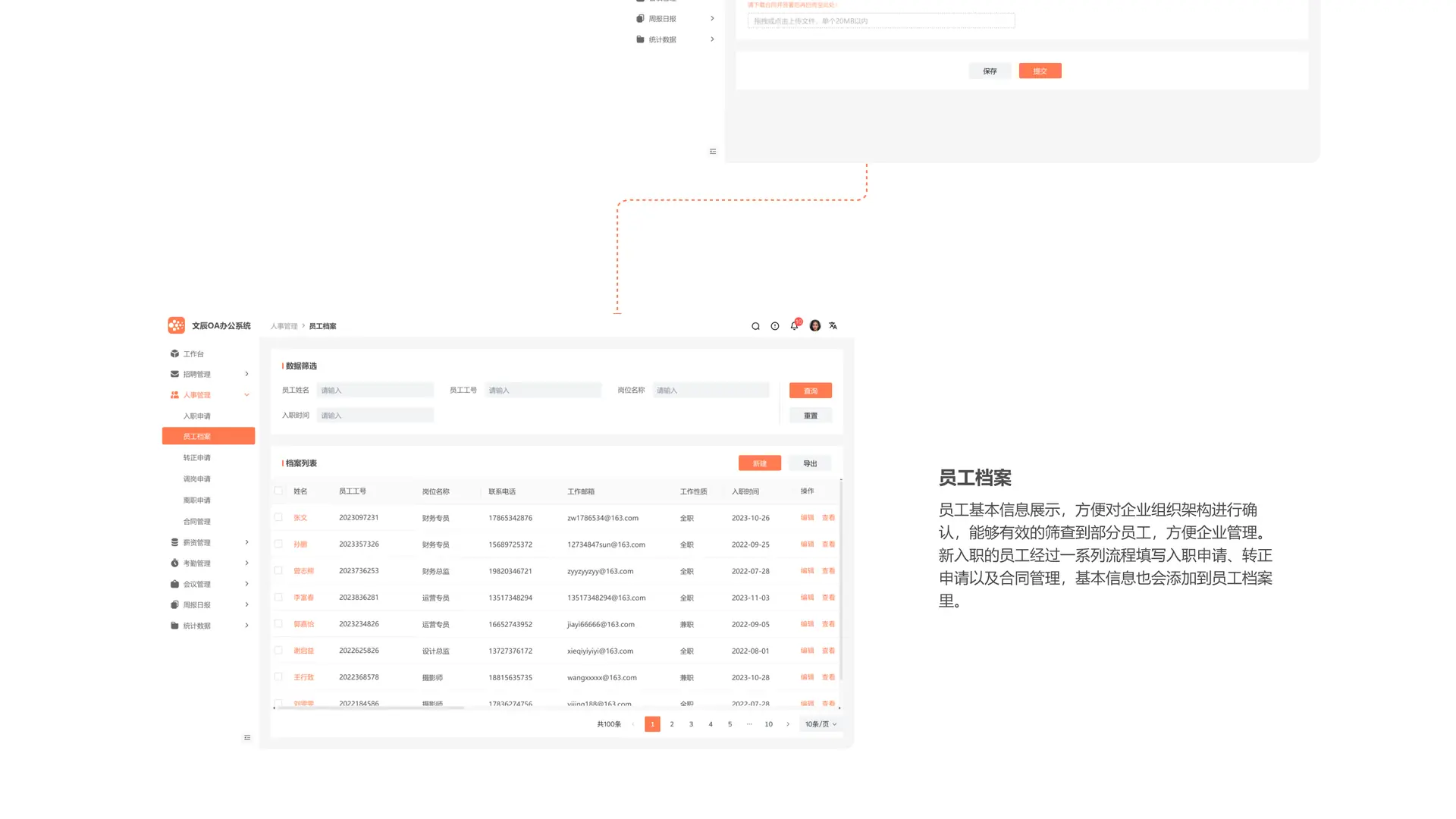Collapse the sidebar with bottom menu icon
The width and height of the screenshot is (1456, 819).
coord(247,737)
